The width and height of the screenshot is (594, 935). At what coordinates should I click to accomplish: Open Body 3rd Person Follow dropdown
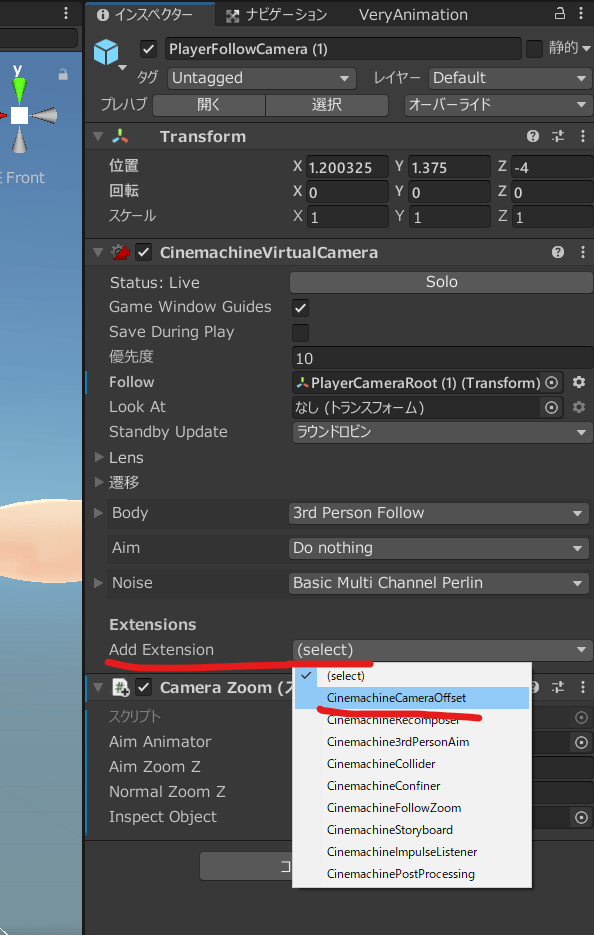438,513
